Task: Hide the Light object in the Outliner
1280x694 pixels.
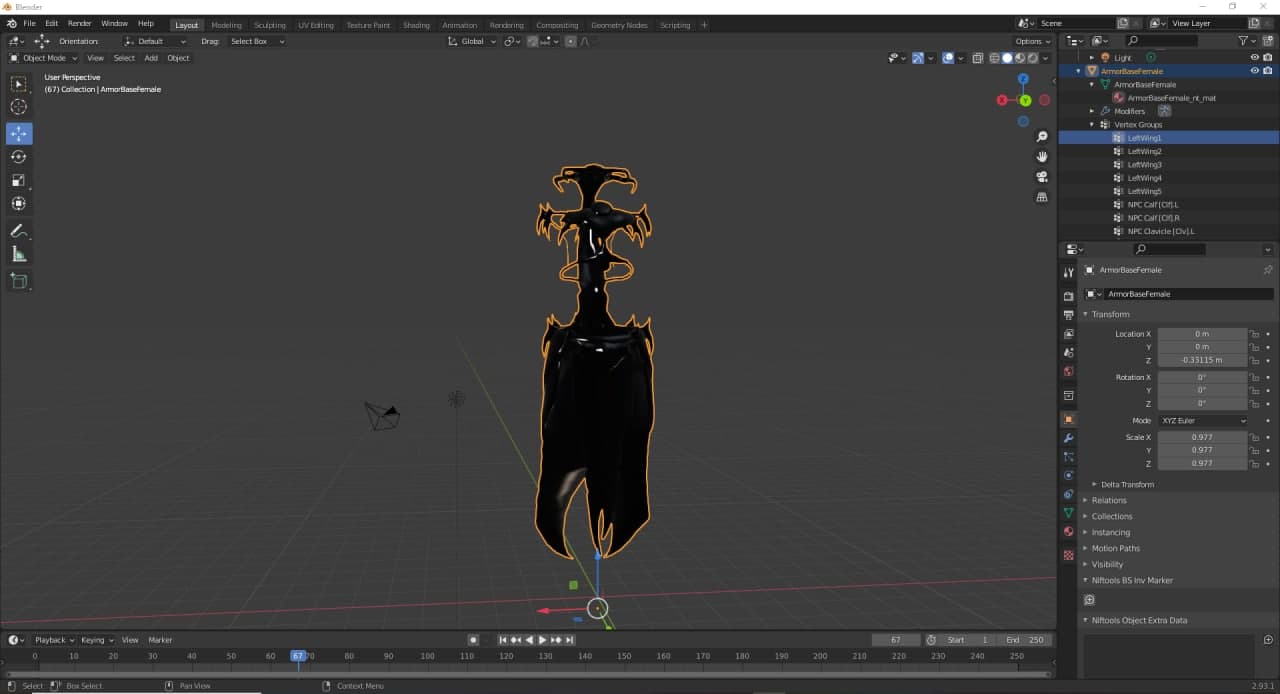Action: tap(1255, 57)
